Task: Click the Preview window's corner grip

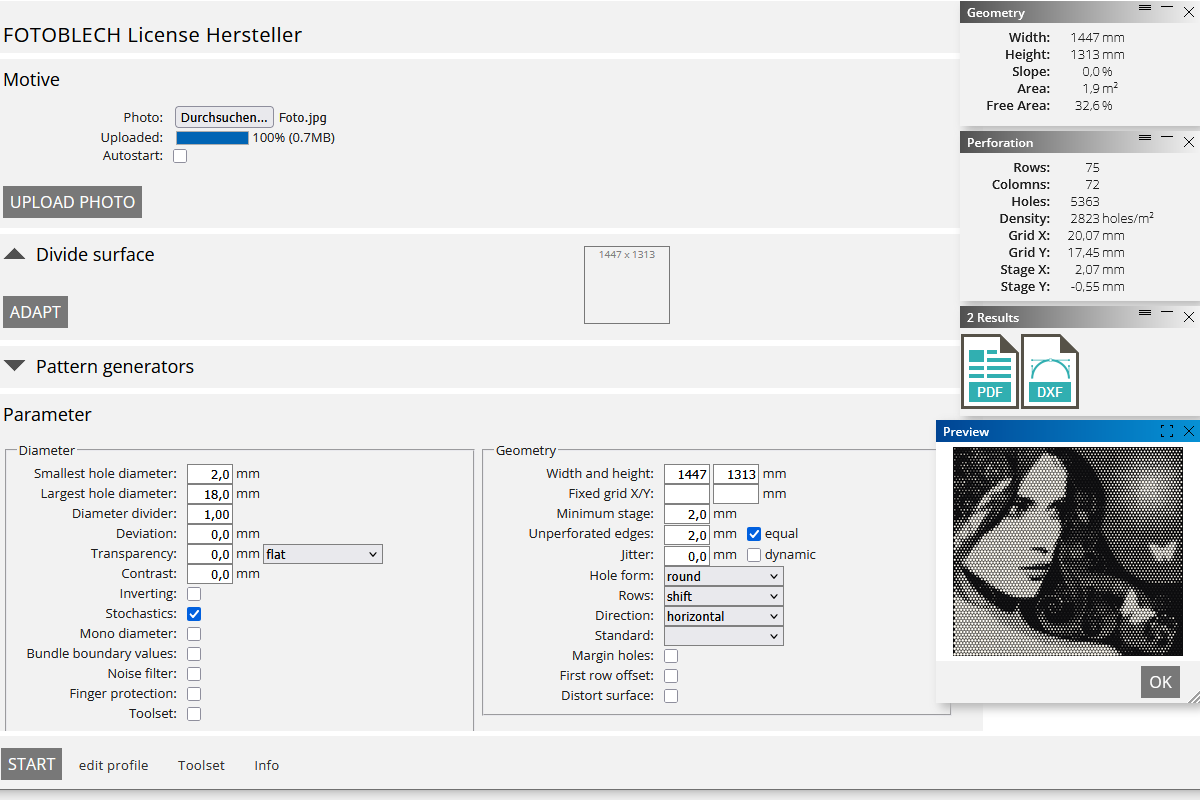Action: tap(1192, 698)
